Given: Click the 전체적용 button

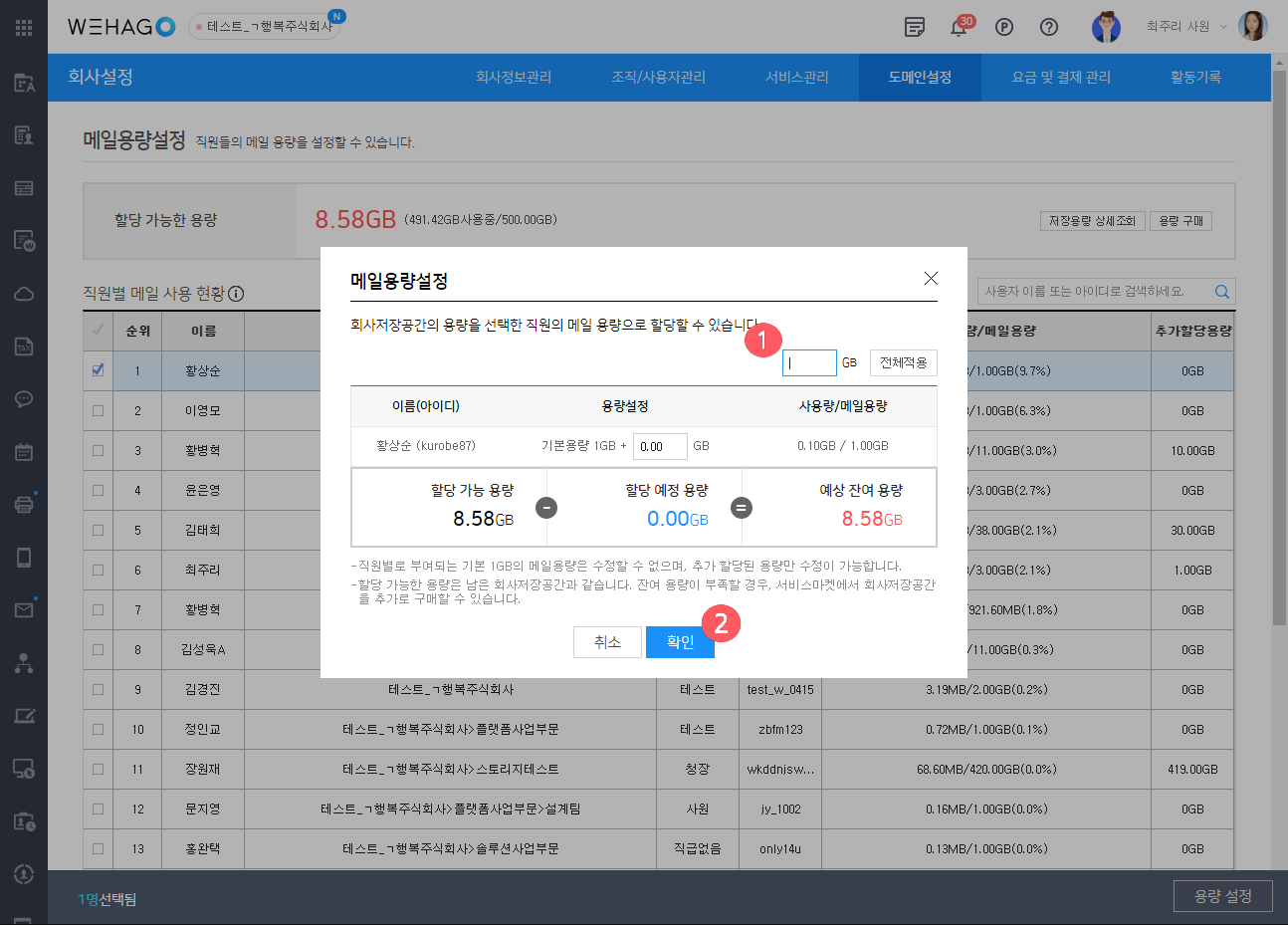Looking at the screenshot, I should click(x=903, y=362).
